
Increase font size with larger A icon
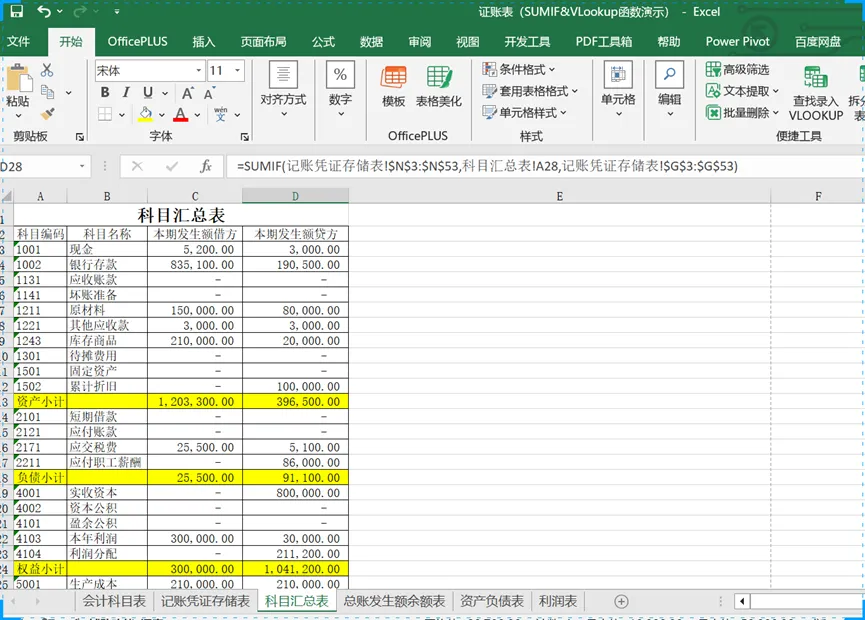point(188,93)
